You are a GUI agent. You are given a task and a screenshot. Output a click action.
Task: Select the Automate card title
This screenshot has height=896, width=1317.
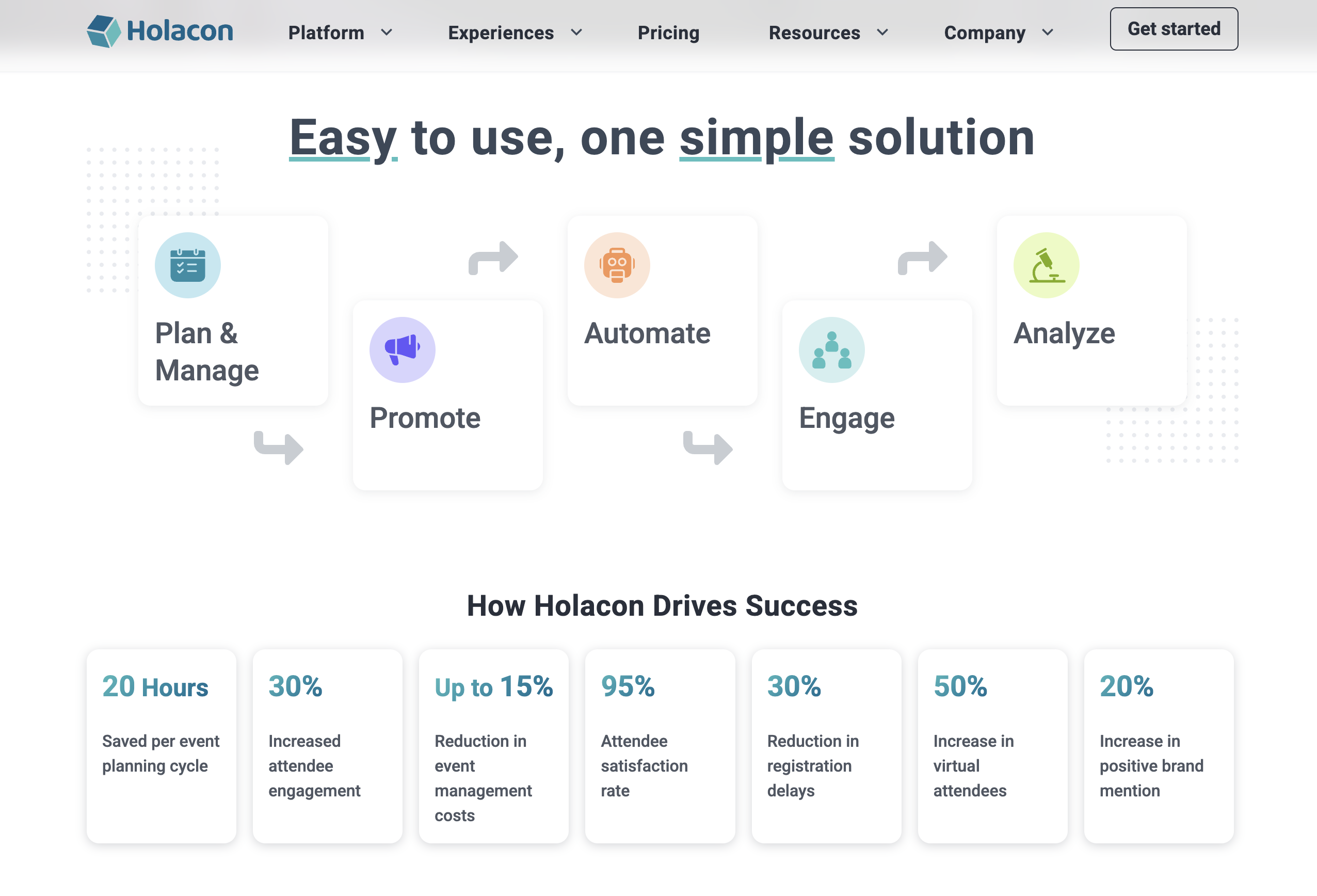pyautogui.click(x=647, y=333)
